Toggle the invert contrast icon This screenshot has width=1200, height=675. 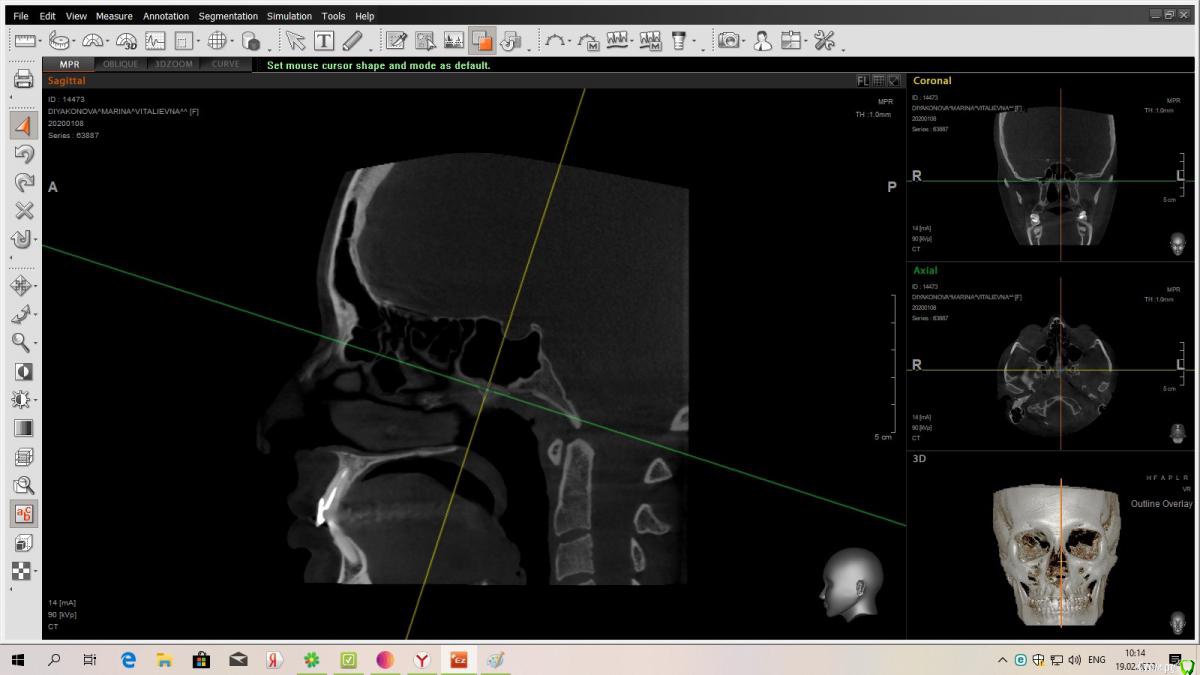(x=23, y=371)
